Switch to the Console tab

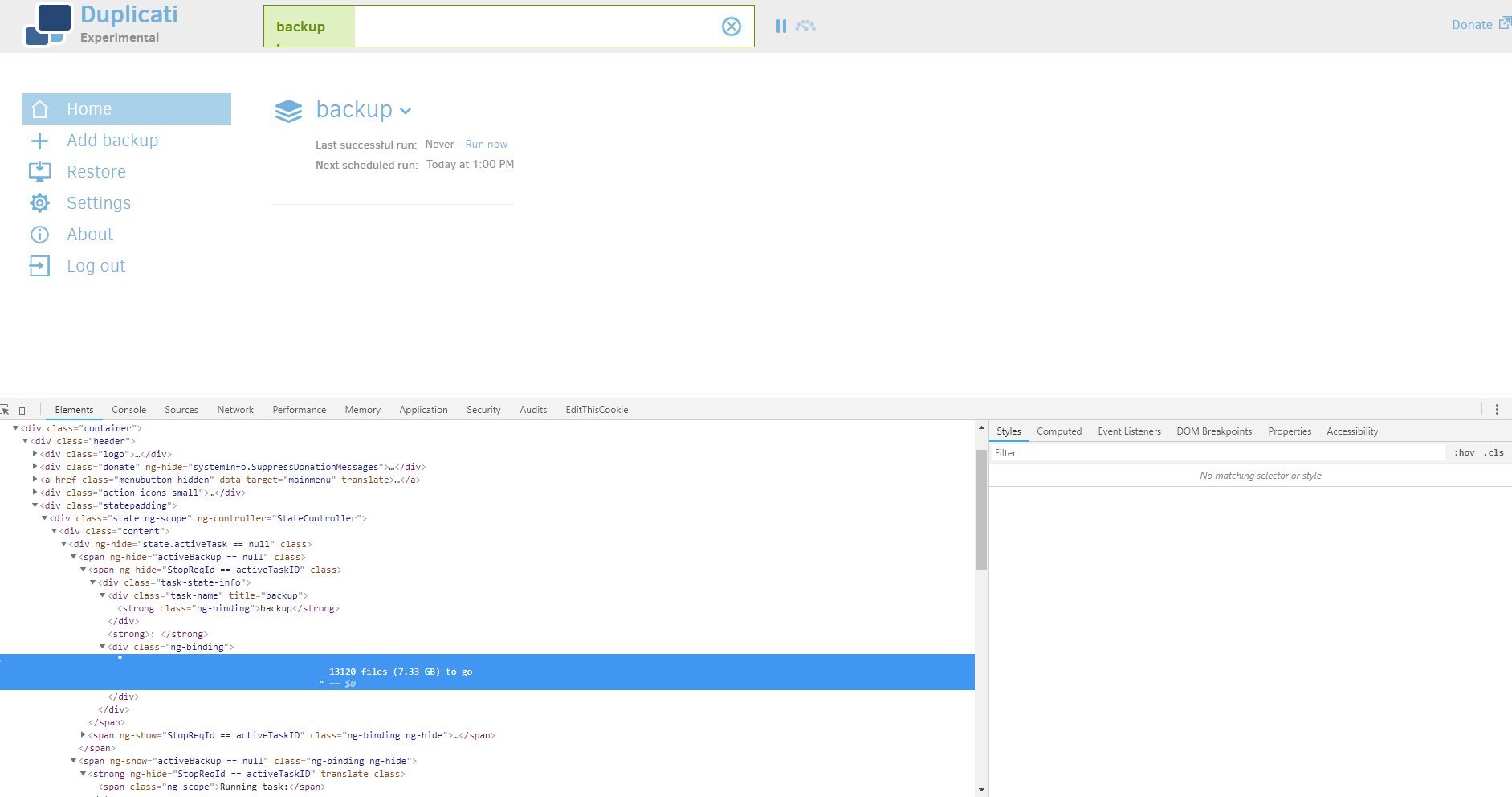[128, 409]
